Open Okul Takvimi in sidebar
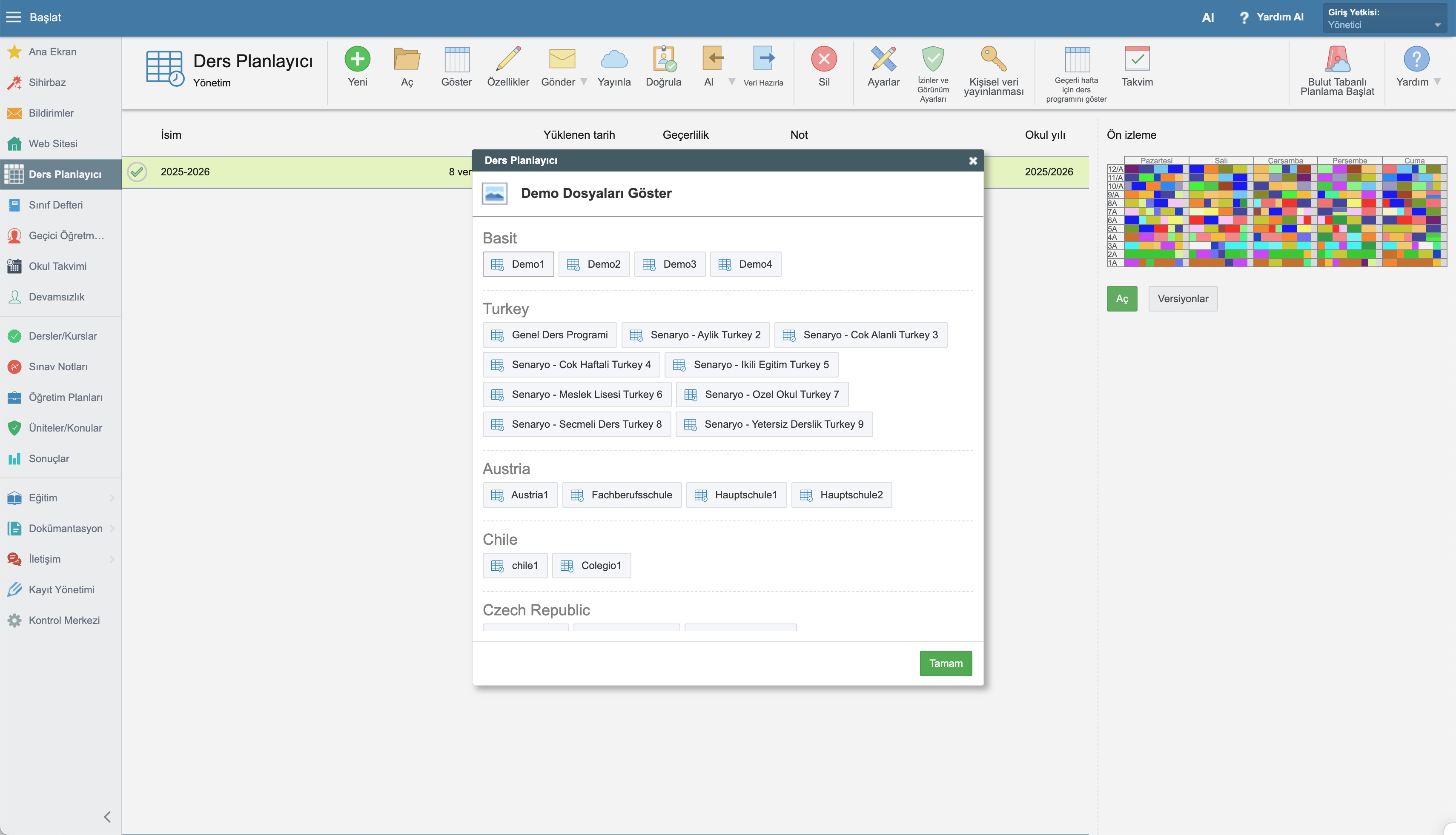1456x835 pixels. point(61,266)
